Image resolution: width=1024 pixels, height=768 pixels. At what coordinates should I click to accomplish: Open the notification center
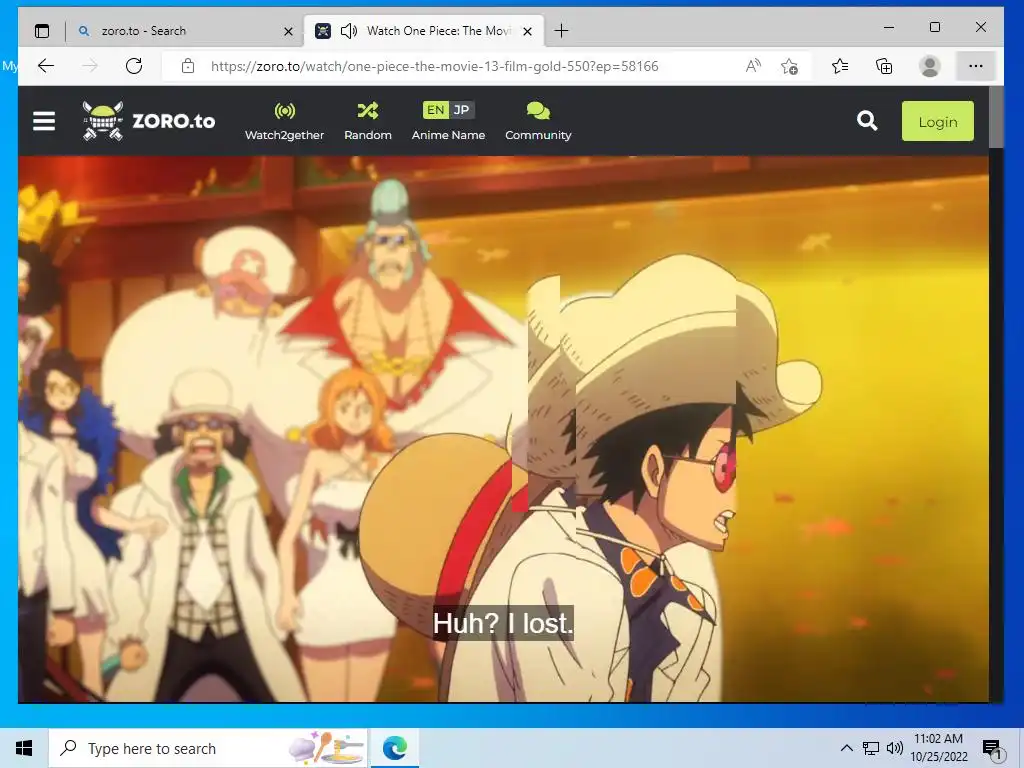991,748
